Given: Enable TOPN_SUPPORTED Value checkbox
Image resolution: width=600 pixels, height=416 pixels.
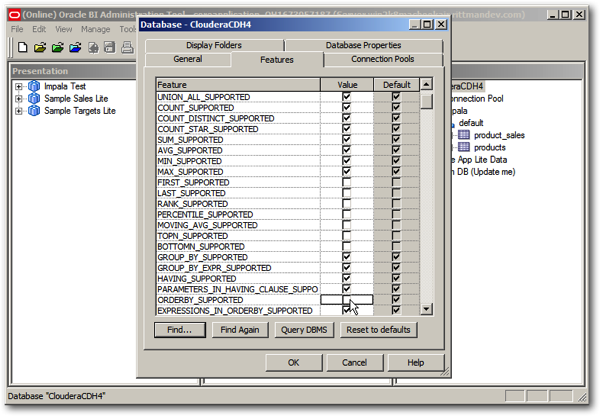Looking at the screenshot, I should point(347,236).
